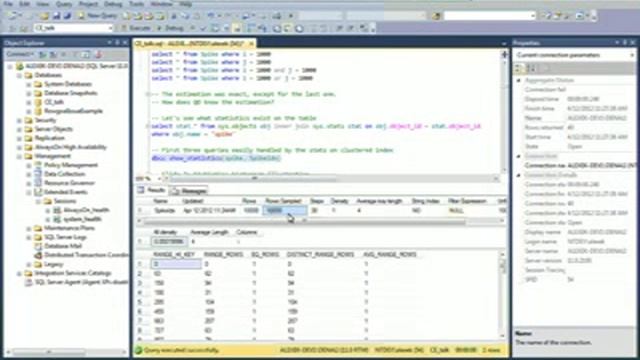Click the Database Mail icon
The height and width of the screenshot is (360, 640).
[x=38, y=246]
